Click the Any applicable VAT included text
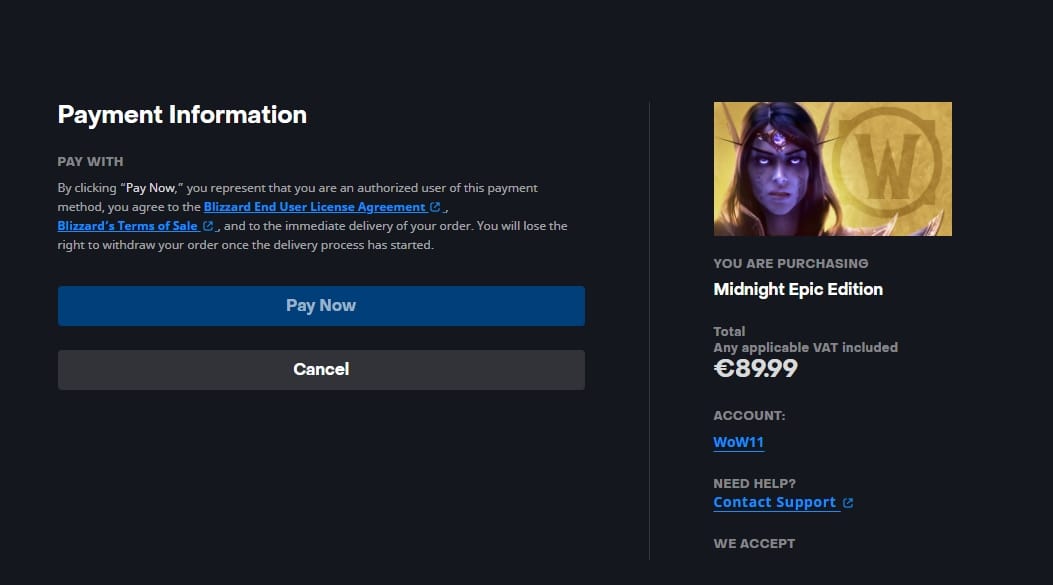 805,347
